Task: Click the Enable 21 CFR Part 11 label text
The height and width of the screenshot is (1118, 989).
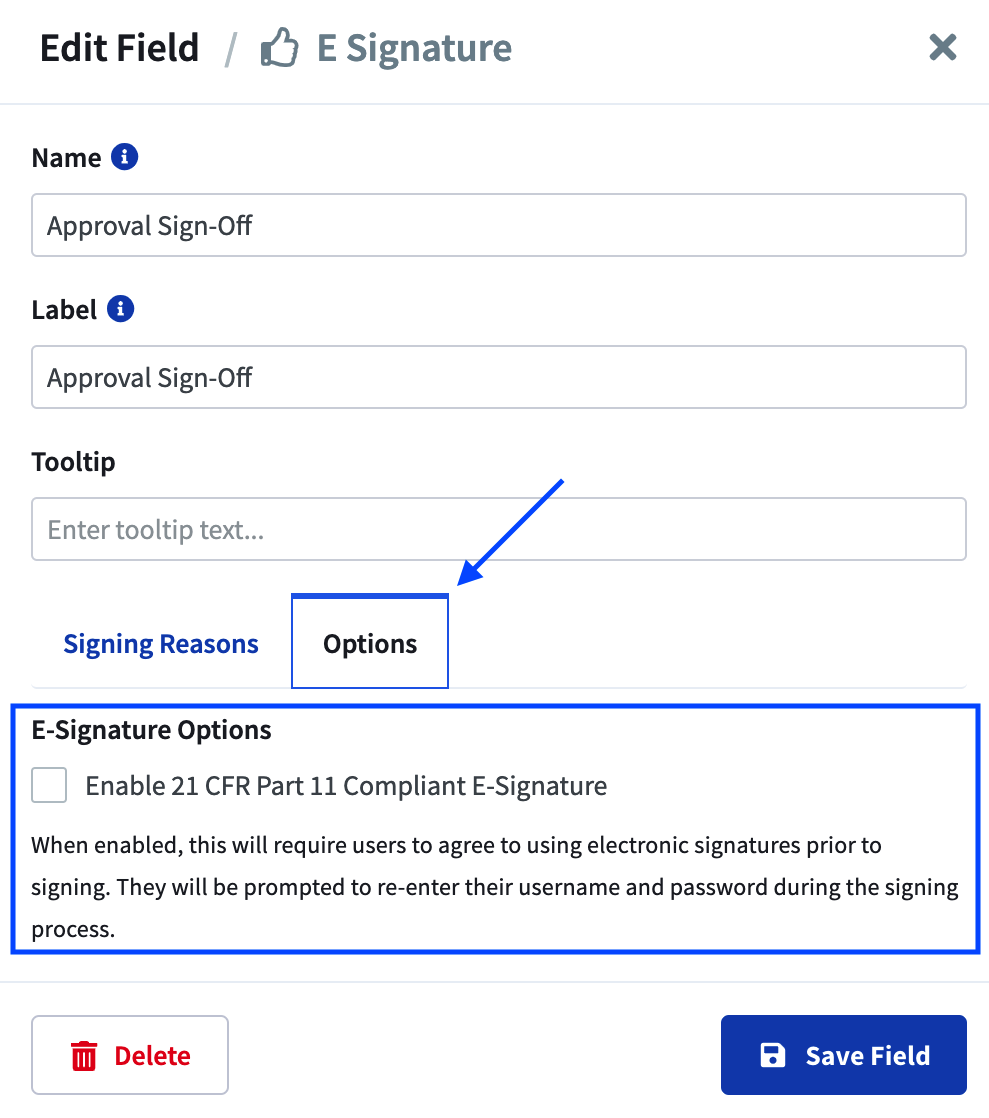Action: click(346, 786)
